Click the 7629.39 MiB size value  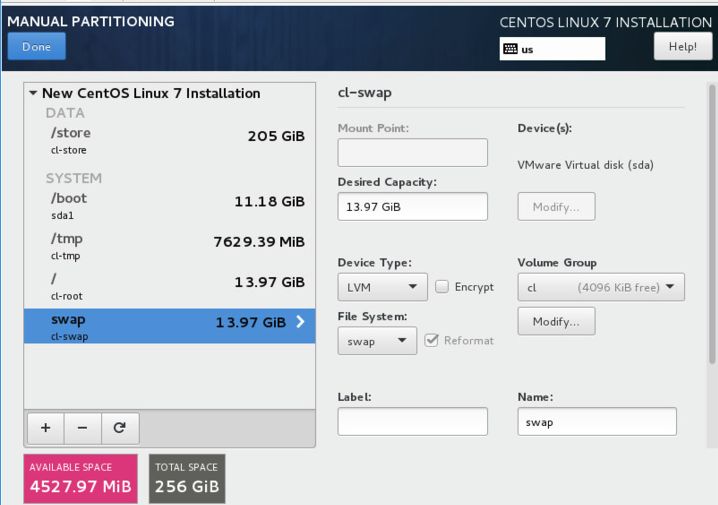[x=259, y=242]
